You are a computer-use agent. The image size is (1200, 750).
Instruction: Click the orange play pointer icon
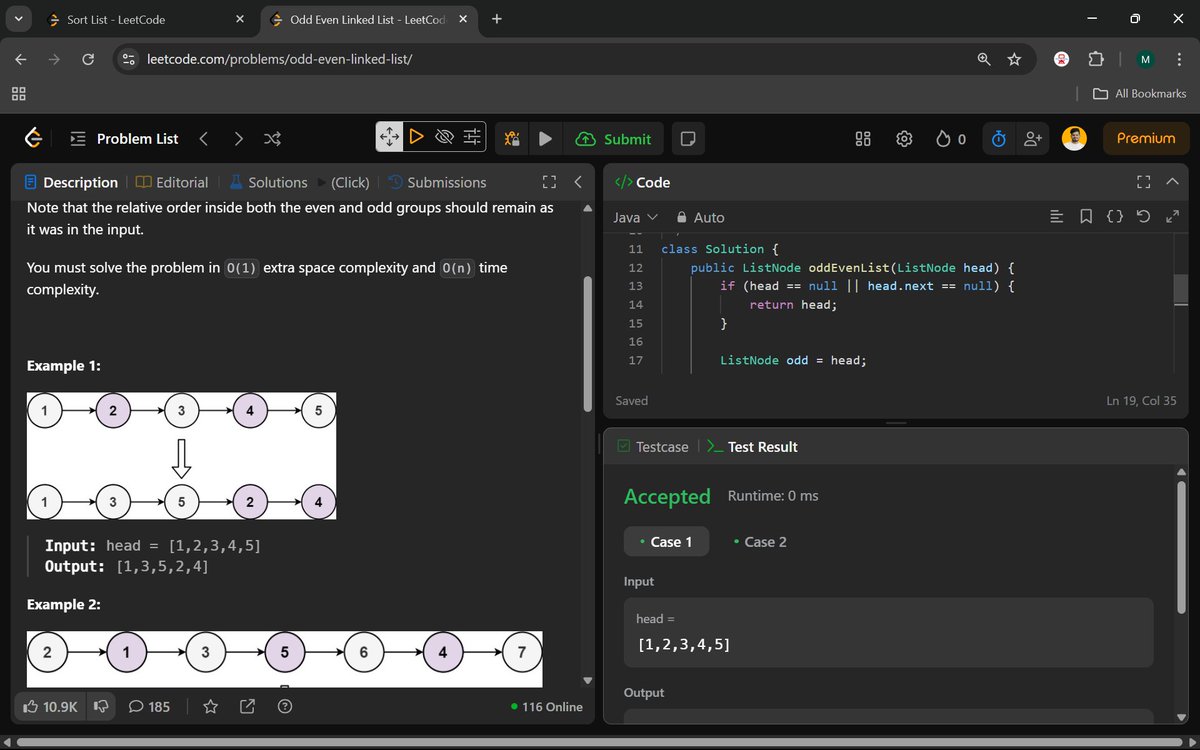(x=417, y=137)
